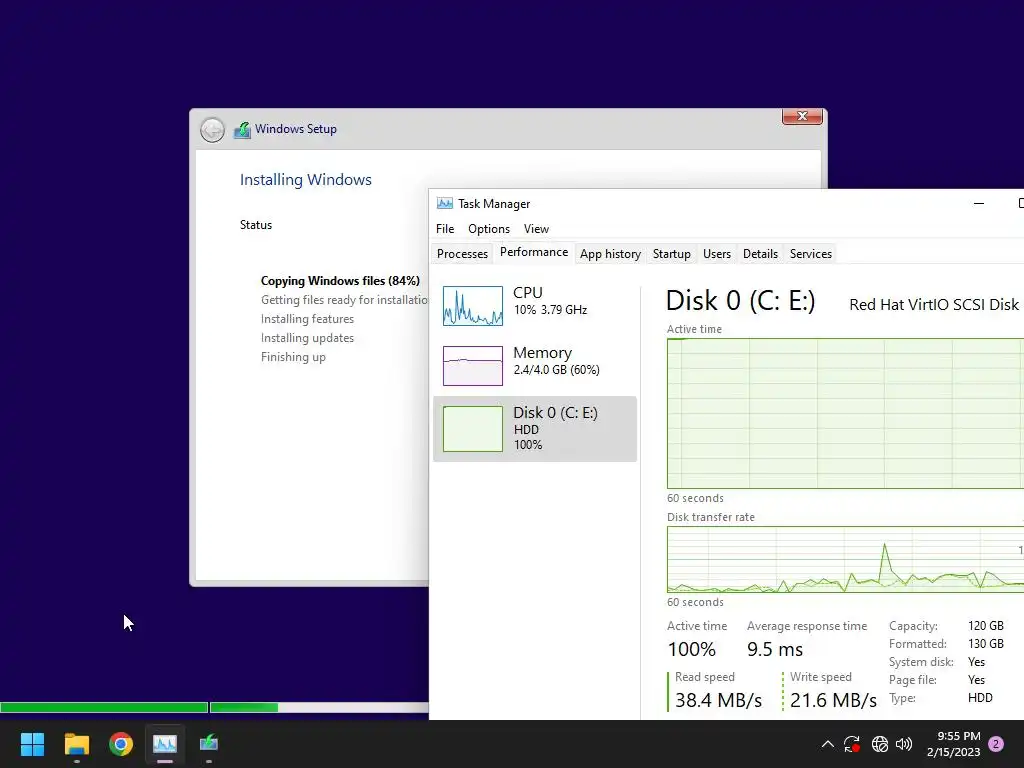This screenshot has width=1024, height=768.
Task: Activate Windows Setup's taskbar icon
Action: click(209, 744)
